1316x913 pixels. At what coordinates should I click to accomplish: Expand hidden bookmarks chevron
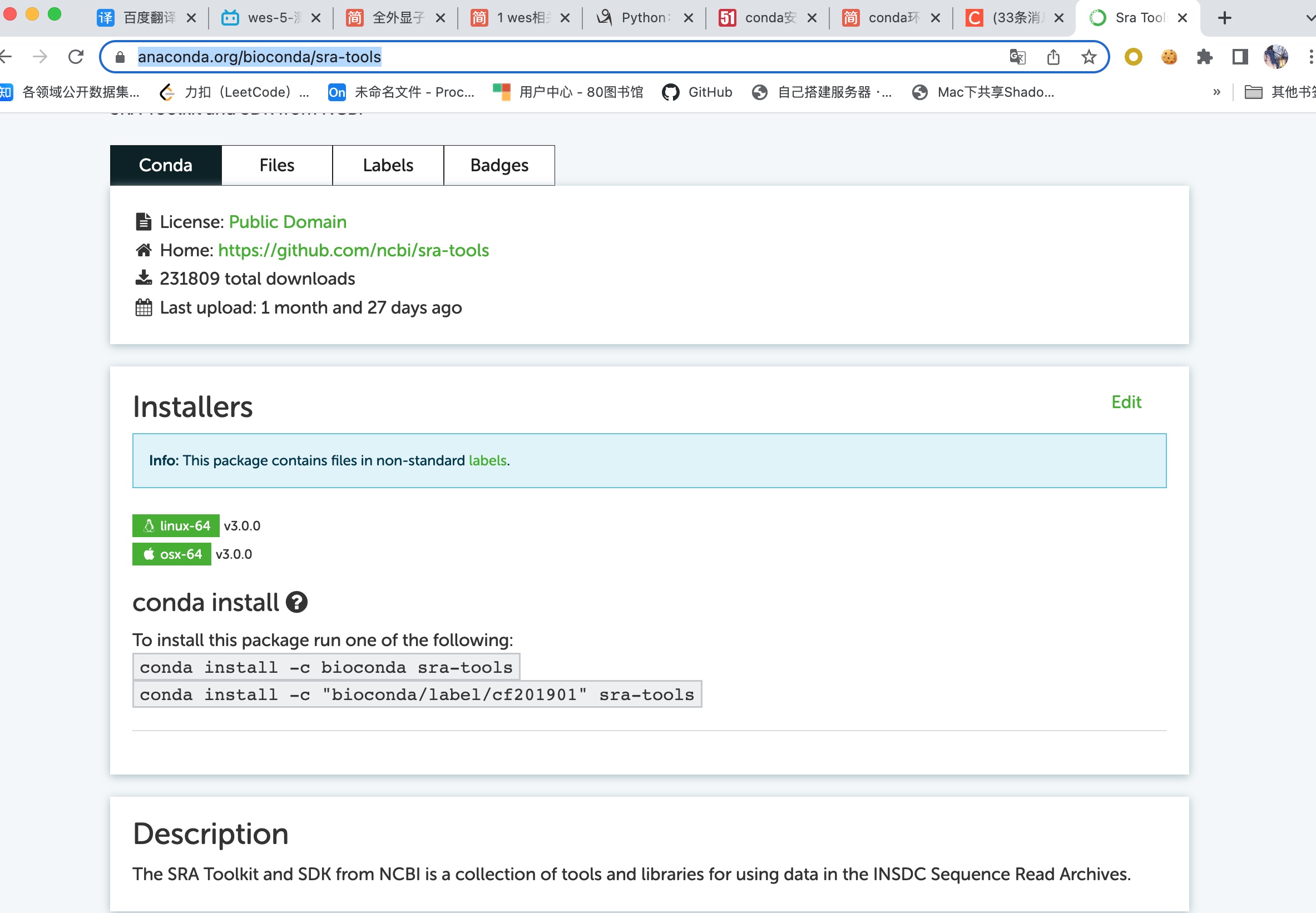tap(1216, 92)
